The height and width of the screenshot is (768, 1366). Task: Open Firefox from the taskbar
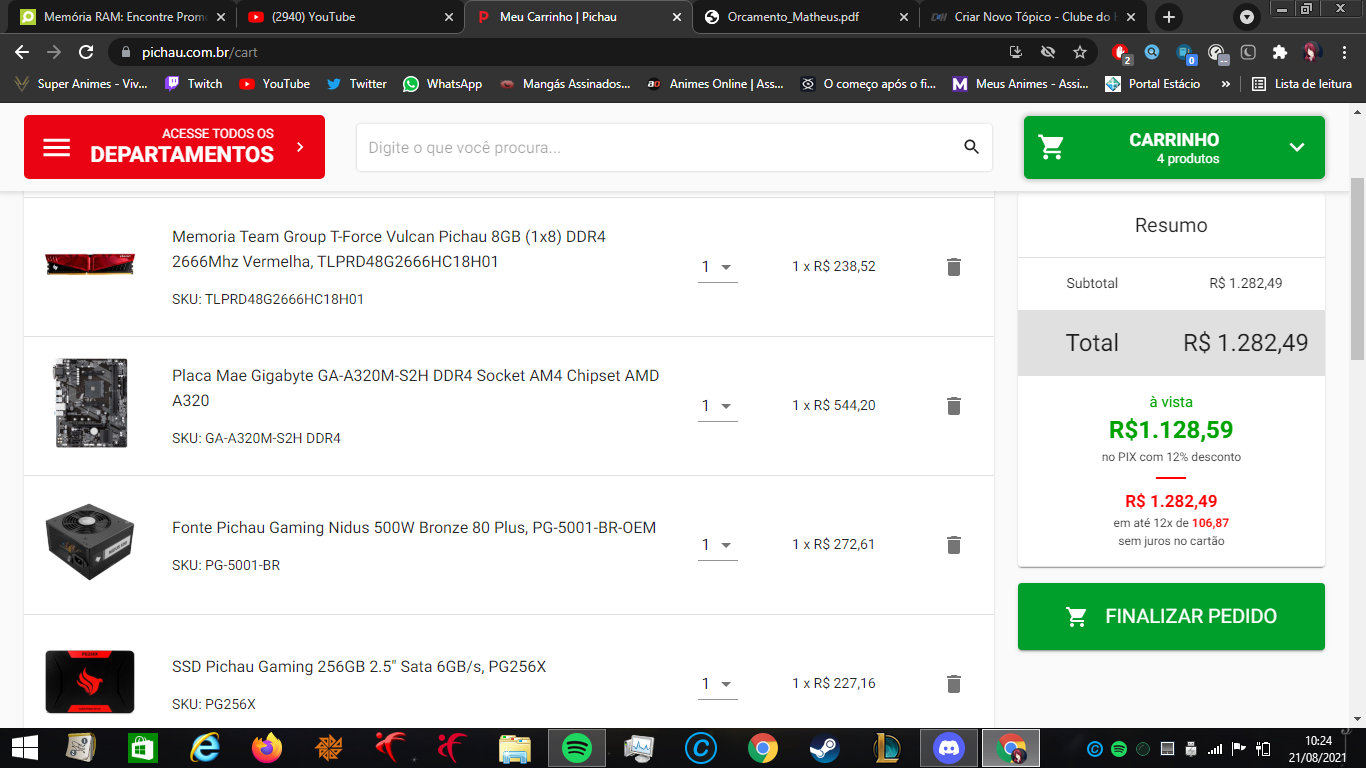pyautogui.click(x=267, y=747)
